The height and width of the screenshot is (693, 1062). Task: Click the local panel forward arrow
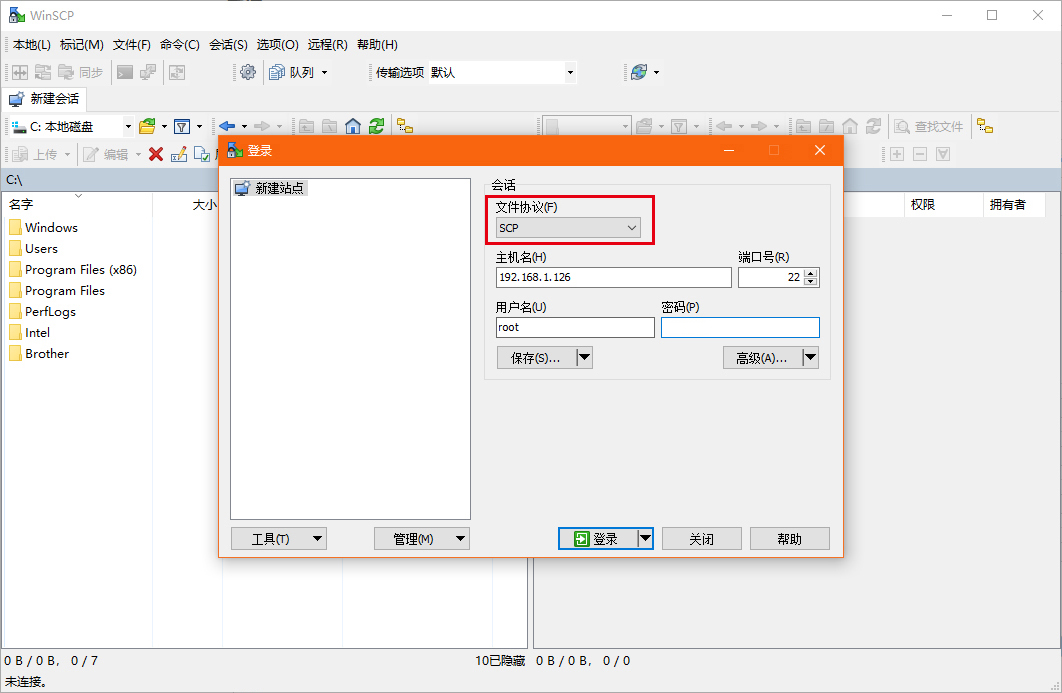261,127
